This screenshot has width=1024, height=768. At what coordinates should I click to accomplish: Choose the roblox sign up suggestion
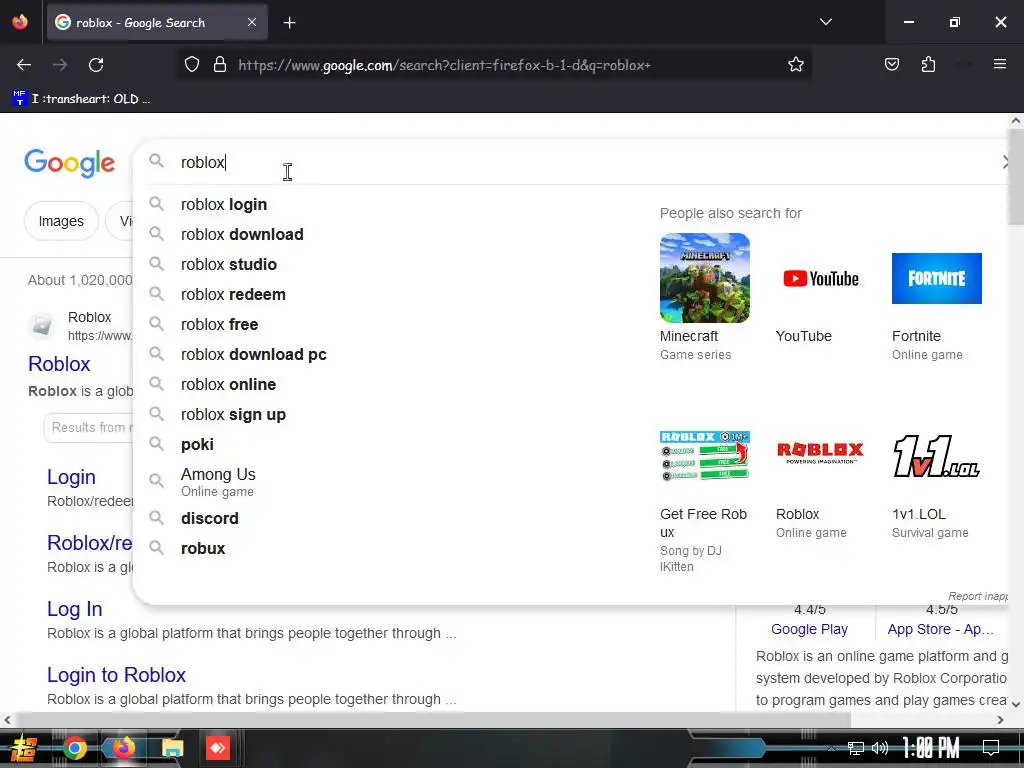click(x=233, y=415)
